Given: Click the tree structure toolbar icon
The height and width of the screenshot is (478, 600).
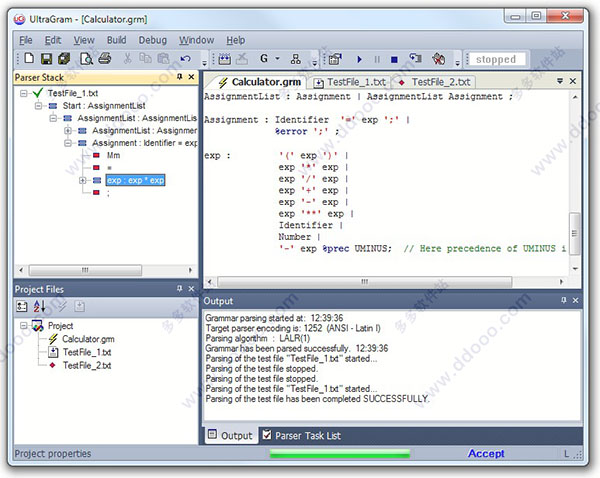Looking at the screenshot, I should click(295, 59).
